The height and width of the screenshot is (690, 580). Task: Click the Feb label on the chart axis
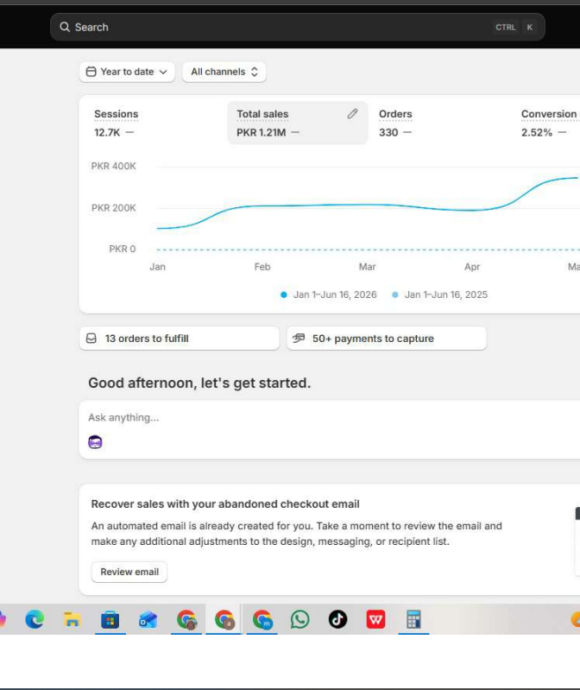[262, 267]
